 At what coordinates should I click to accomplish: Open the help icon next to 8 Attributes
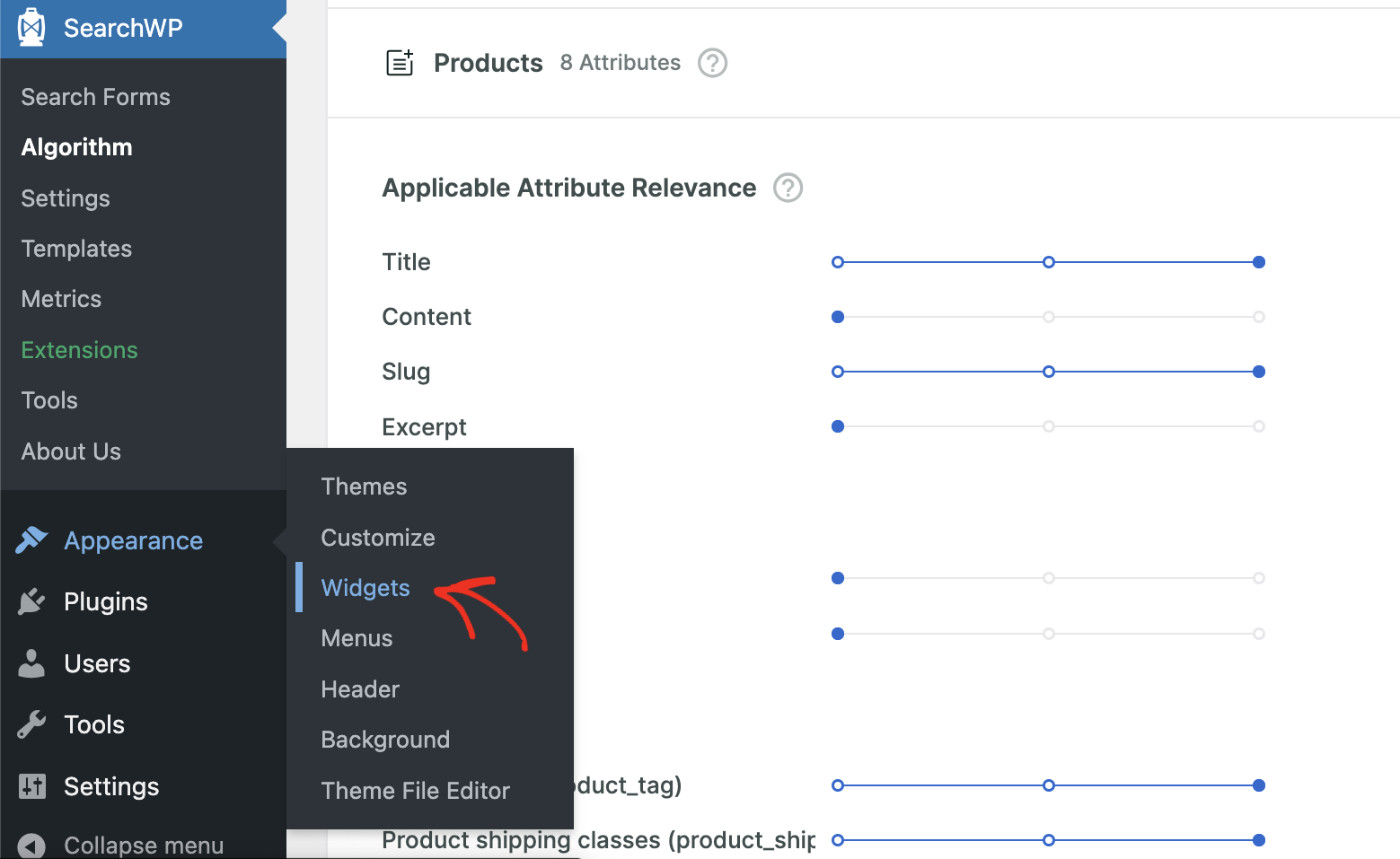(x=711, y=63)
